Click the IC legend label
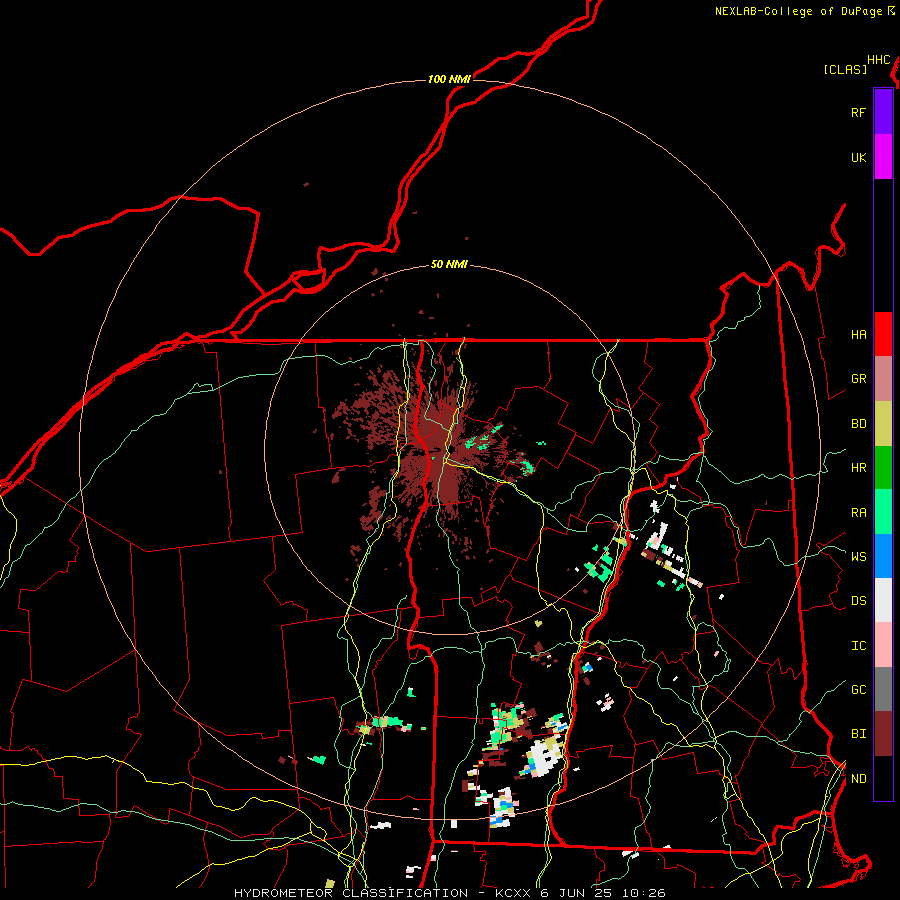Viewport: 900px width, 900px height. [x=858, y=646]
